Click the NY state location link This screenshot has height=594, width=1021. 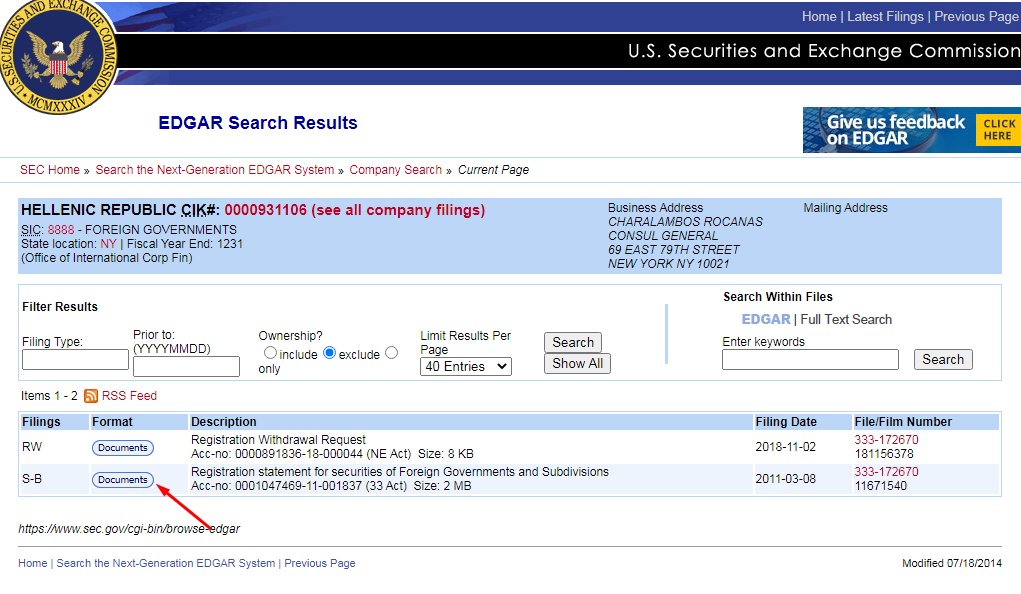tap(108, 244)
